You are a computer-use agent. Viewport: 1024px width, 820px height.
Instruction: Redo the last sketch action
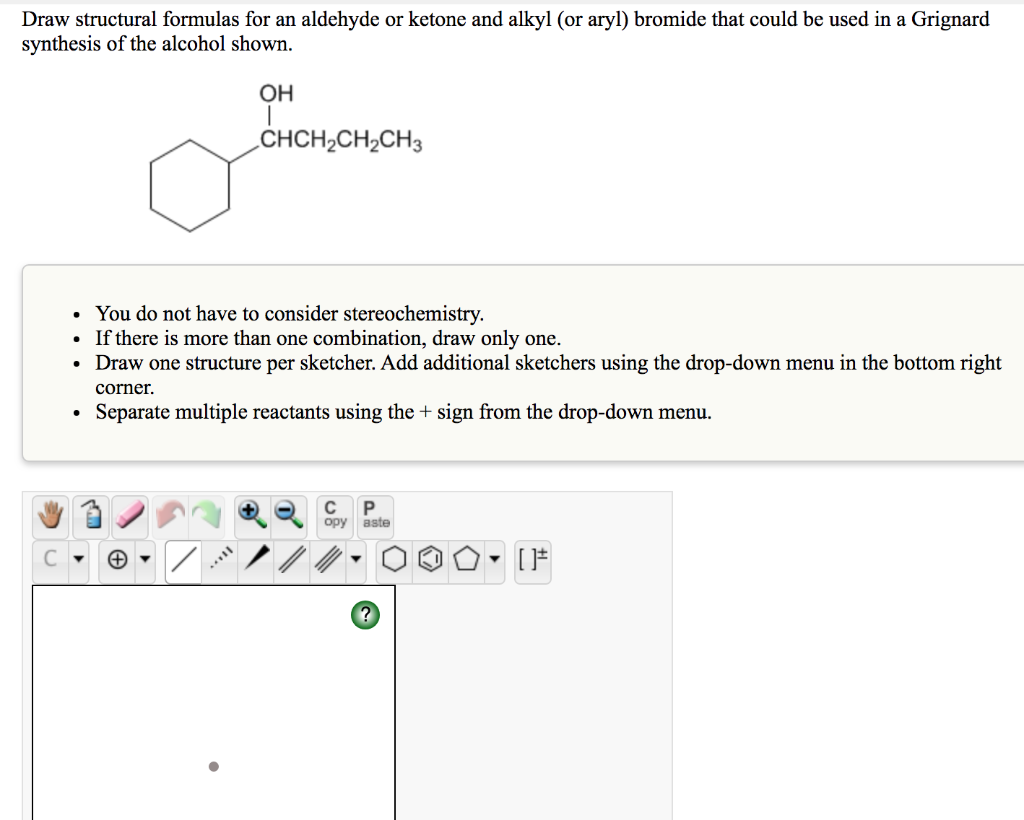208,515
